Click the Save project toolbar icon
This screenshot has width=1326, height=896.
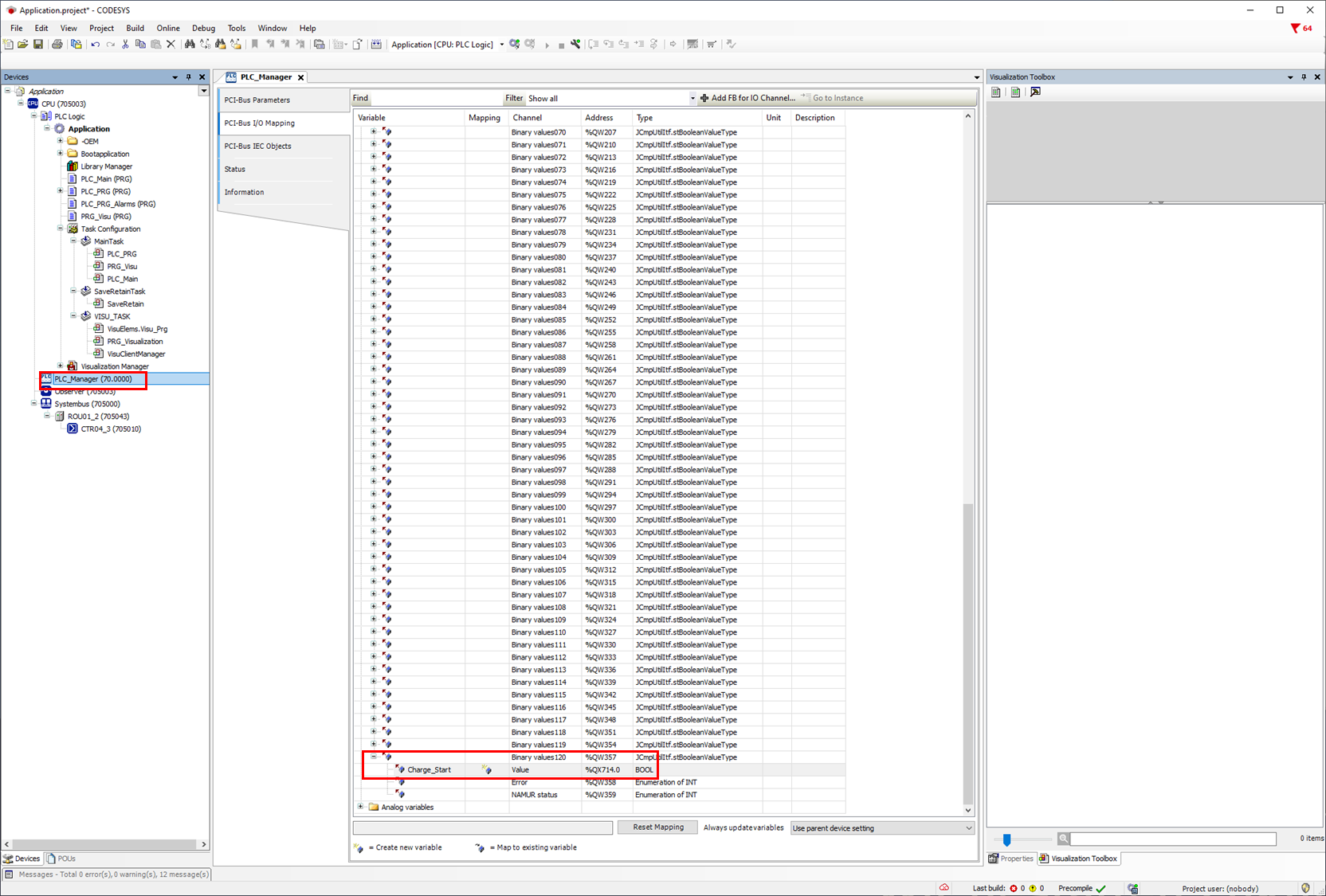(37, 45)
